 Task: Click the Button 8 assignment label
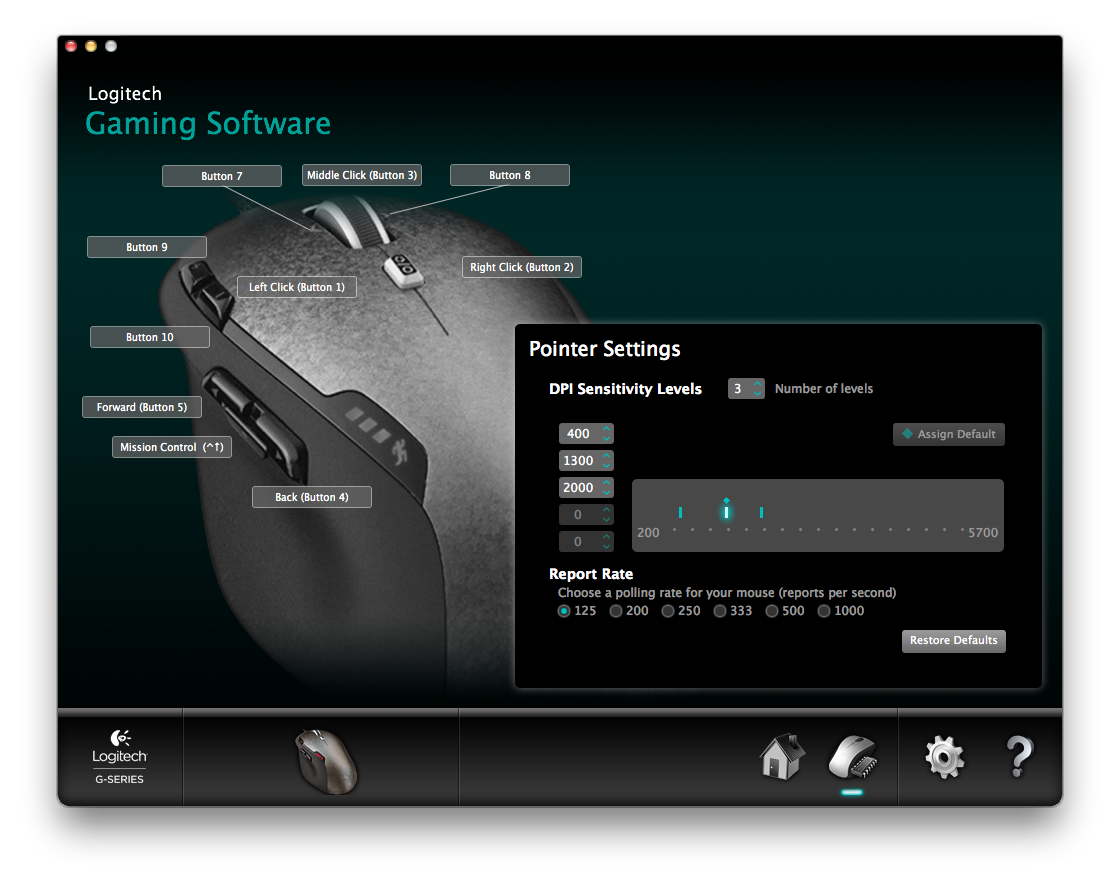(509, 175)
